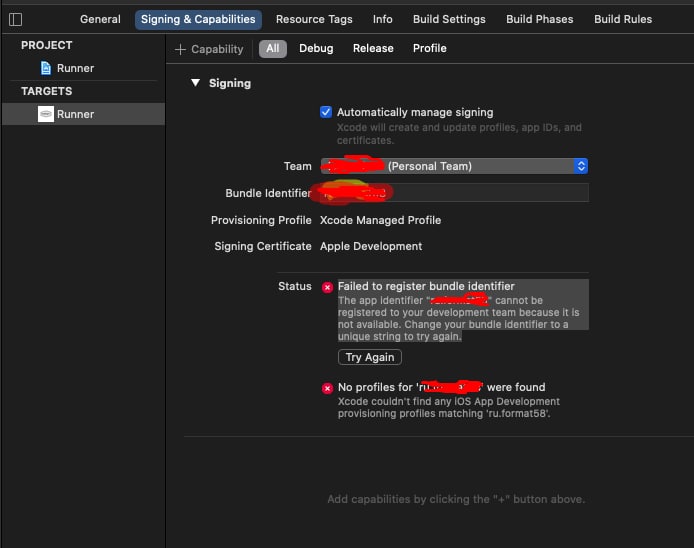694x548 pixels.
Task: Collapse the Signing section triangle
Action: [x=195, y=83]
